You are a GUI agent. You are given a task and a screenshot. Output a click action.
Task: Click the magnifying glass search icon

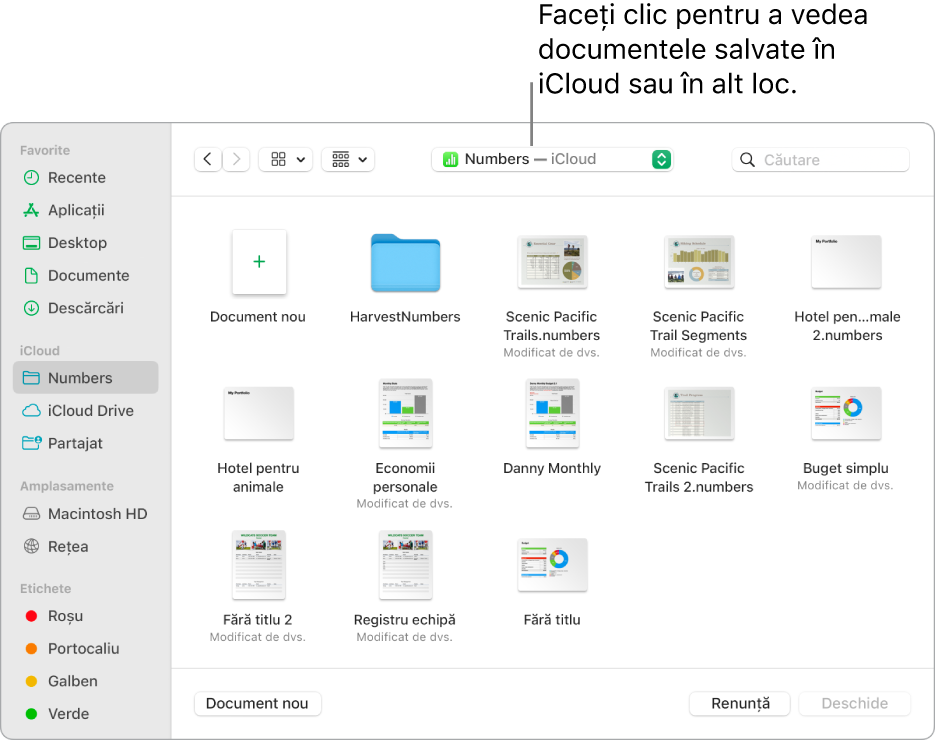[747, 160]
